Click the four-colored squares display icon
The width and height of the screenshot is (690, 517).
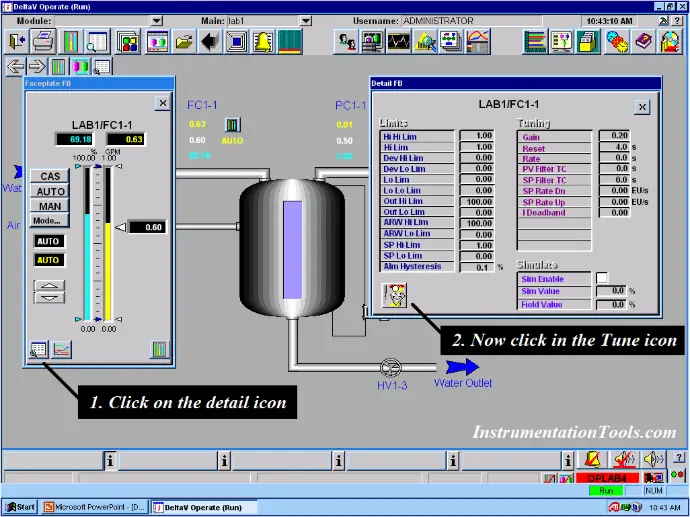128,42
